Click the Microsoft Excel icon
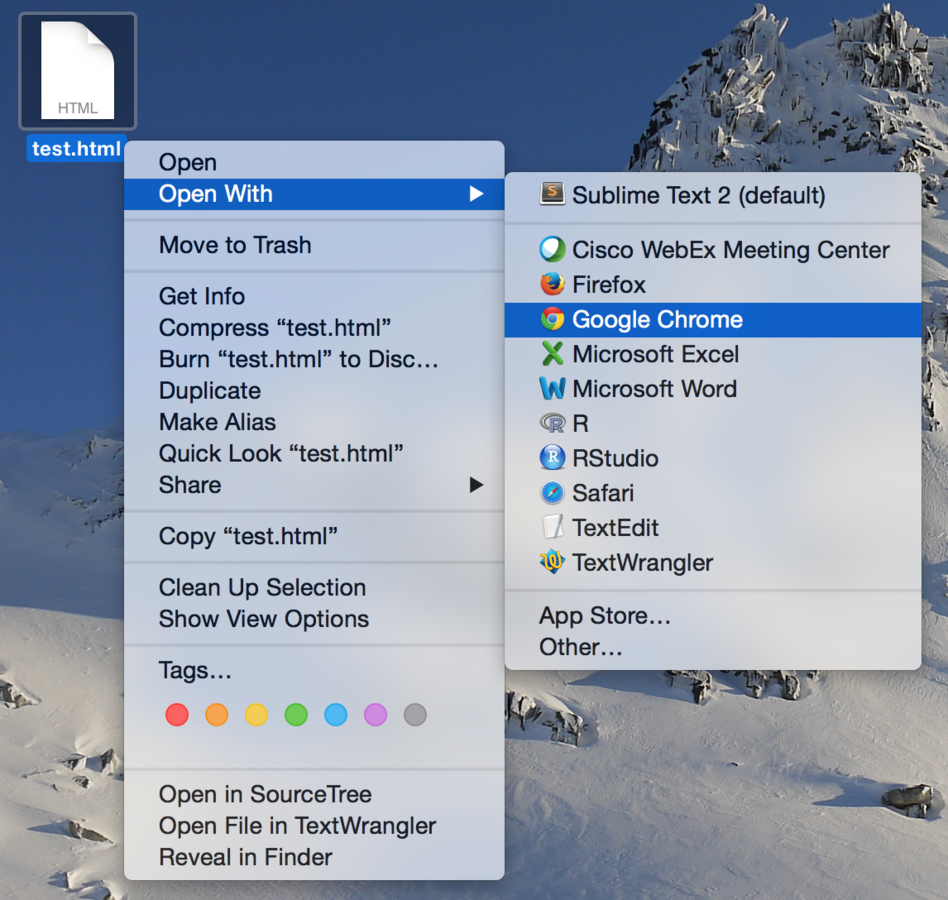This screenshot has height=900, width=948. 552,354
